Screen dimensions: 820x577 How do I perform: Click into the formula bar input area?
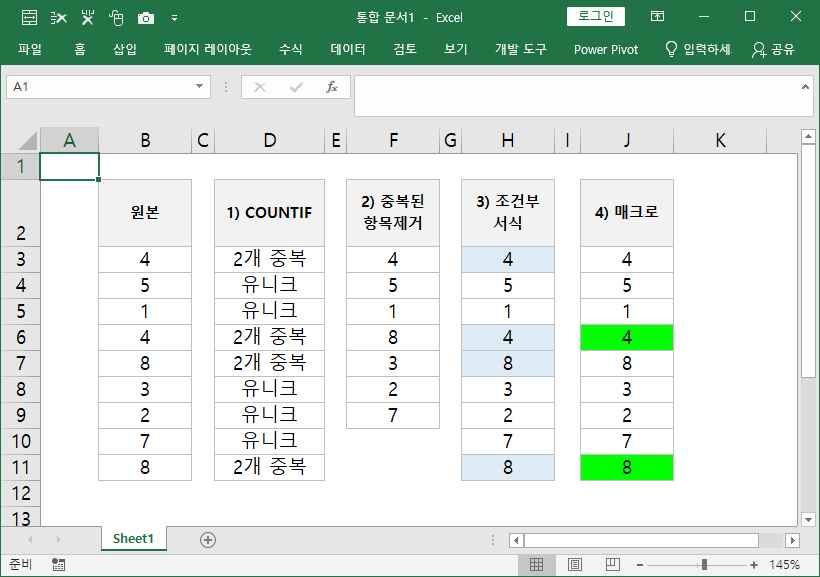pos(575,96)
